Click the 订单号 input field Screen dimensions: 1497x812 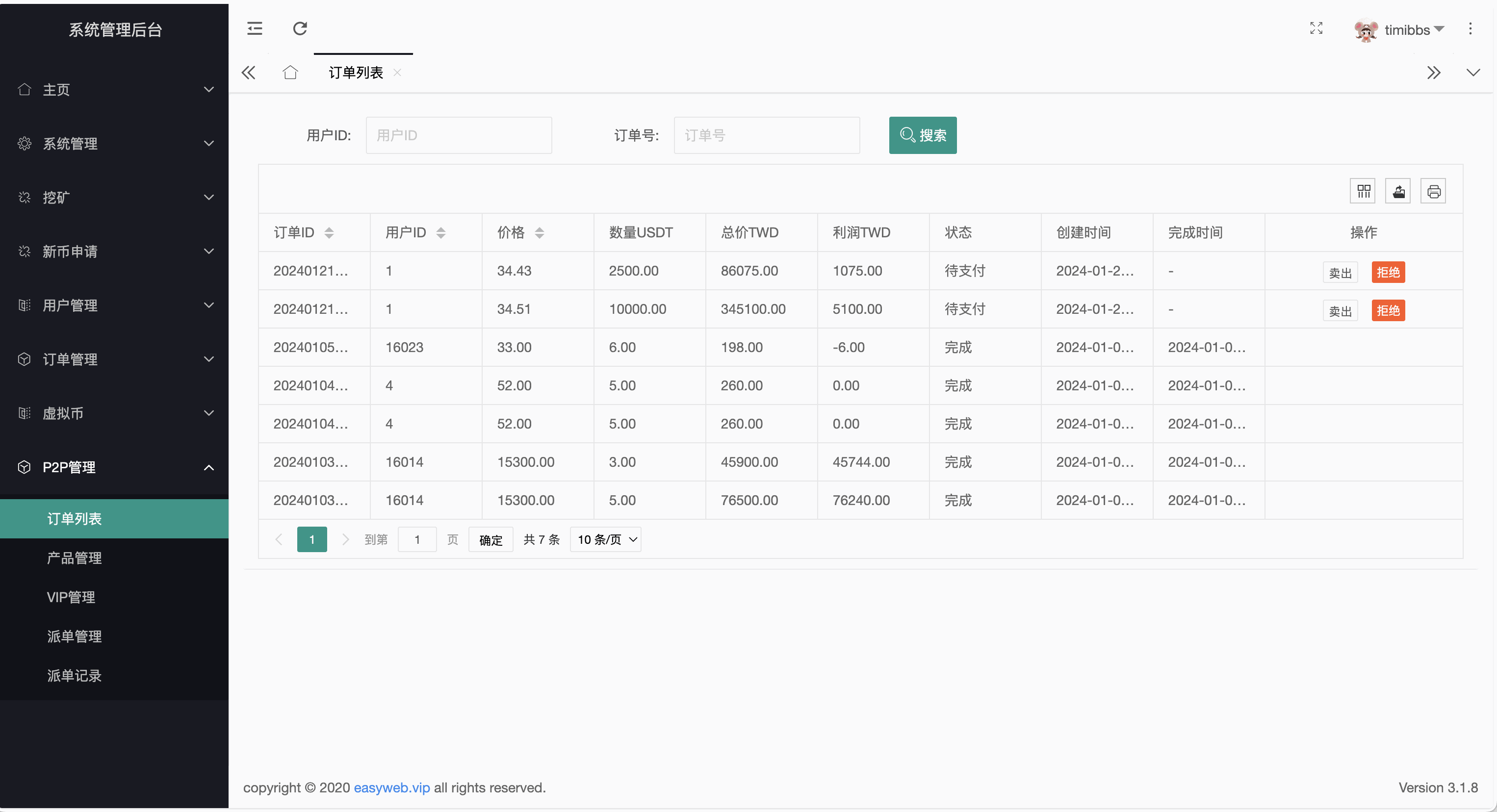click(767, 135)
